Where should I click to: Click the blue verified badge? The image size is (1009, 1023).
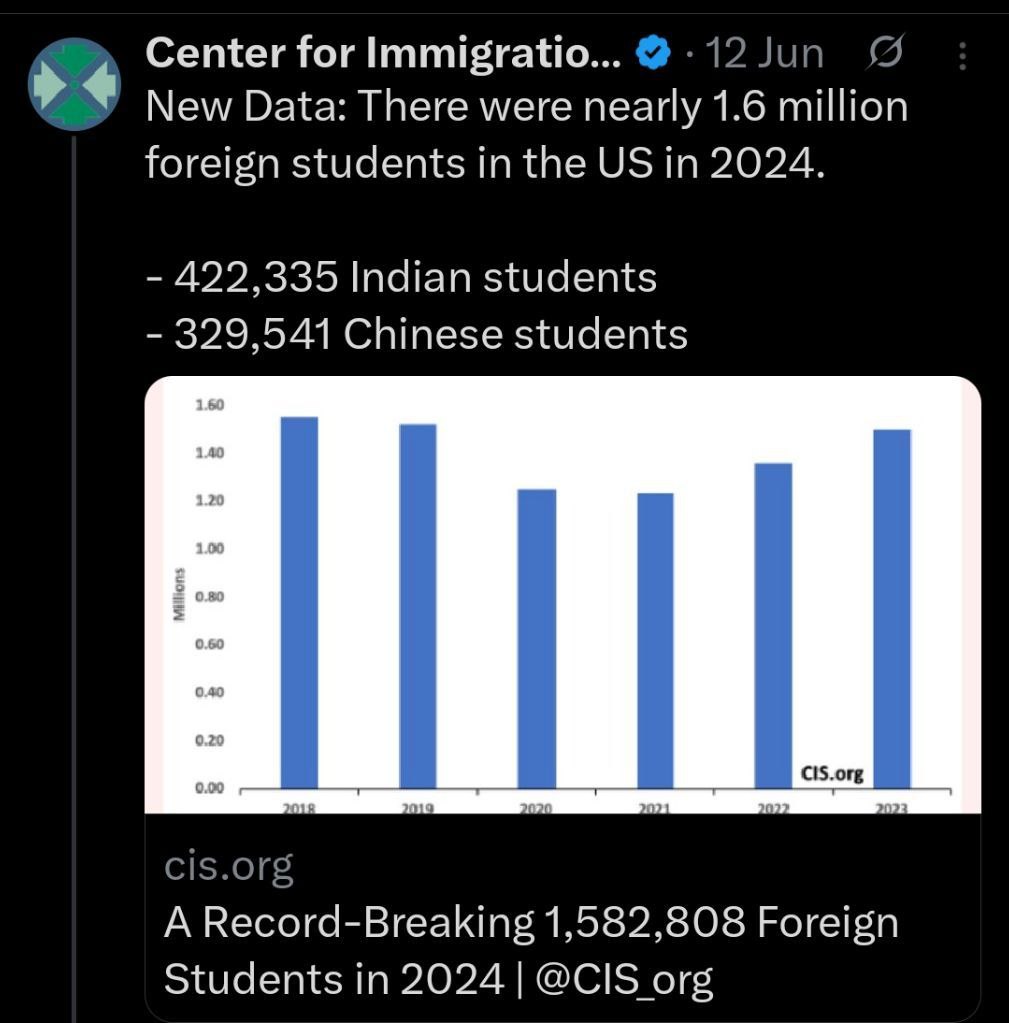coord(654,53)
